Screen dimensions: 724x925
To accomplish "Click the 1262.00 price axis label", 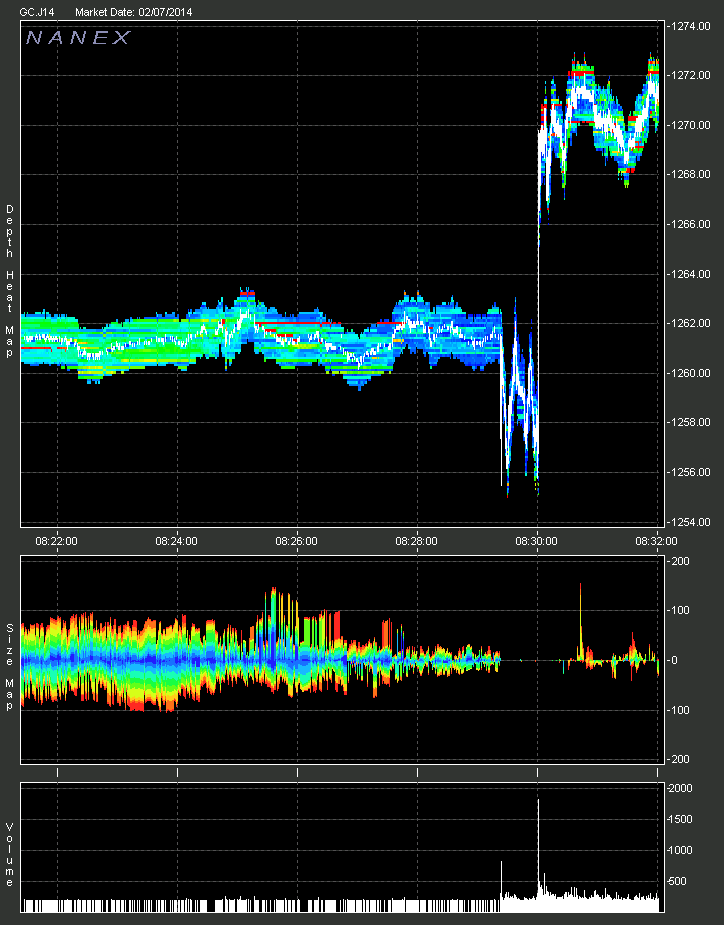I will [690, 323].
